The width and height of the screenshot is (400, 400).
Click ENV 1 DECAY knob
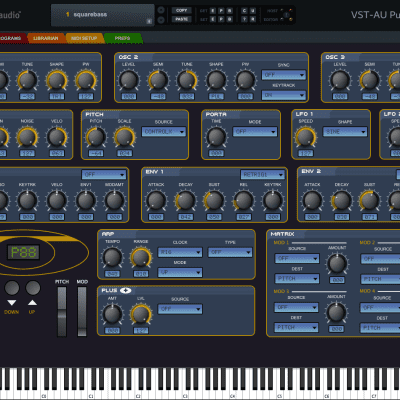click(x=185, y=200)
